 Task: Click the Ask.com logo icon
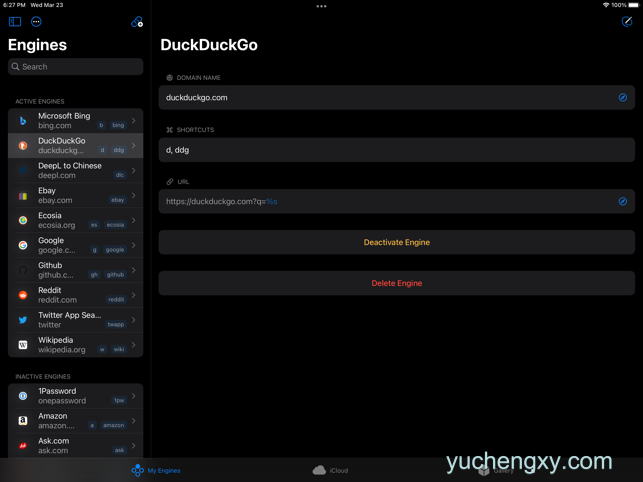[x=23, y=445]
